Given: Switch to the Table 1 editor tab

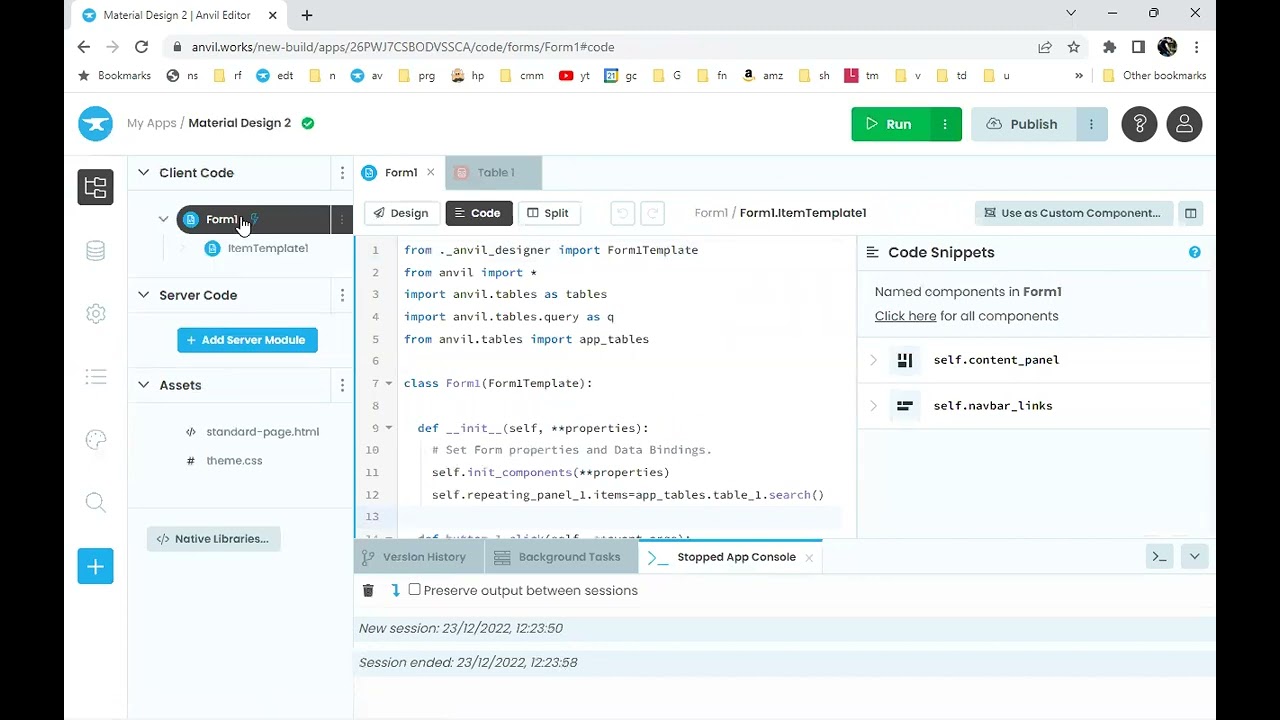Looking at the screenshot, I should pyautogui.click(x=494, y=173).
